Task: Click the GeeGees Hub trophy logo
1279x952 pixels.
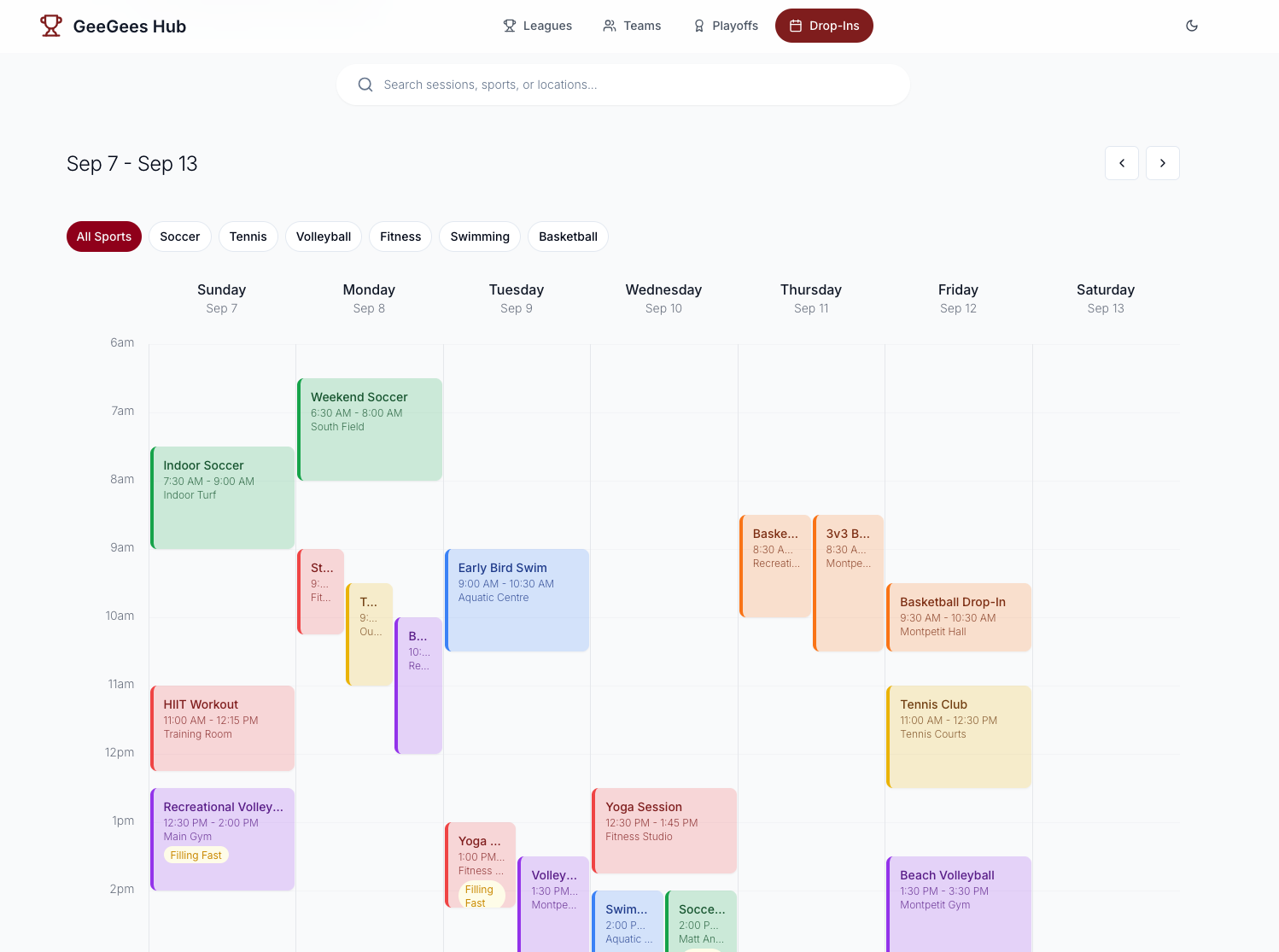Action: coord(51,26)
